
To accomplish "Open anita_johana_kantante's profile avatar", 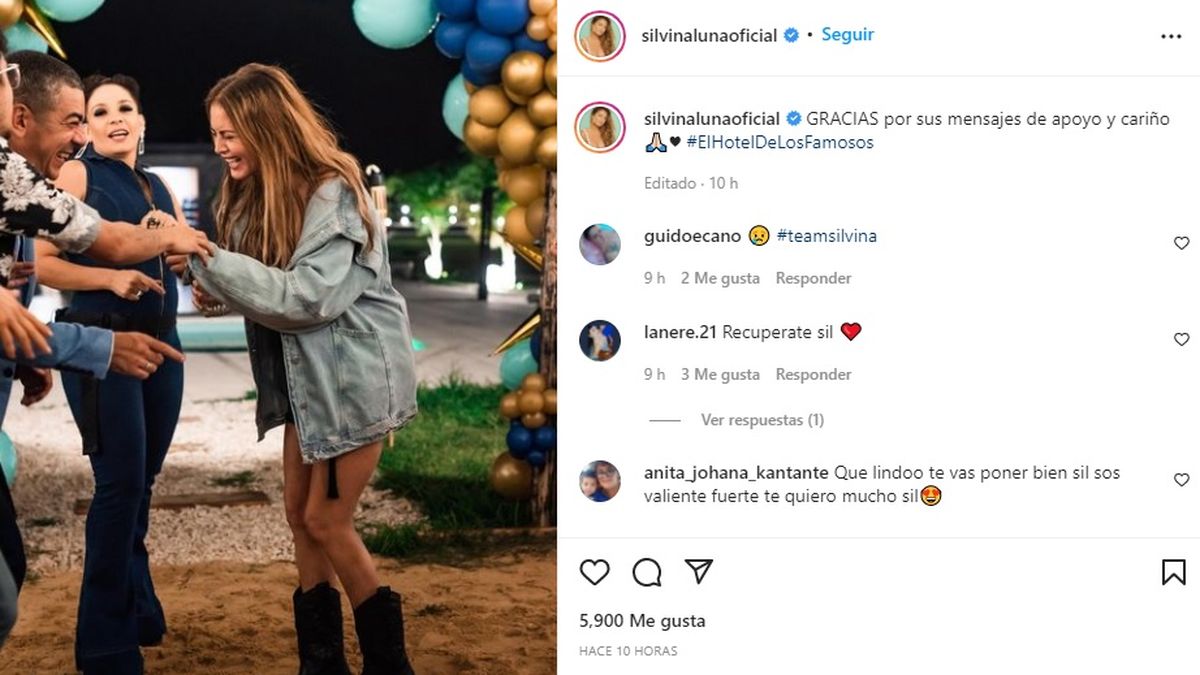I will [x=600, y=481].
